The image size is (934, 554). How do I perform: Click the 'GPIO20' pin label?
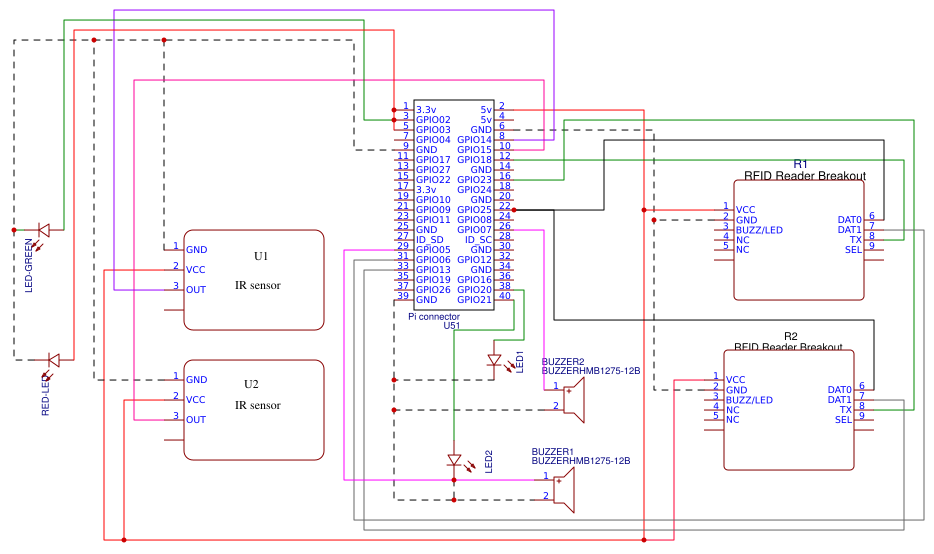(474, 290)
